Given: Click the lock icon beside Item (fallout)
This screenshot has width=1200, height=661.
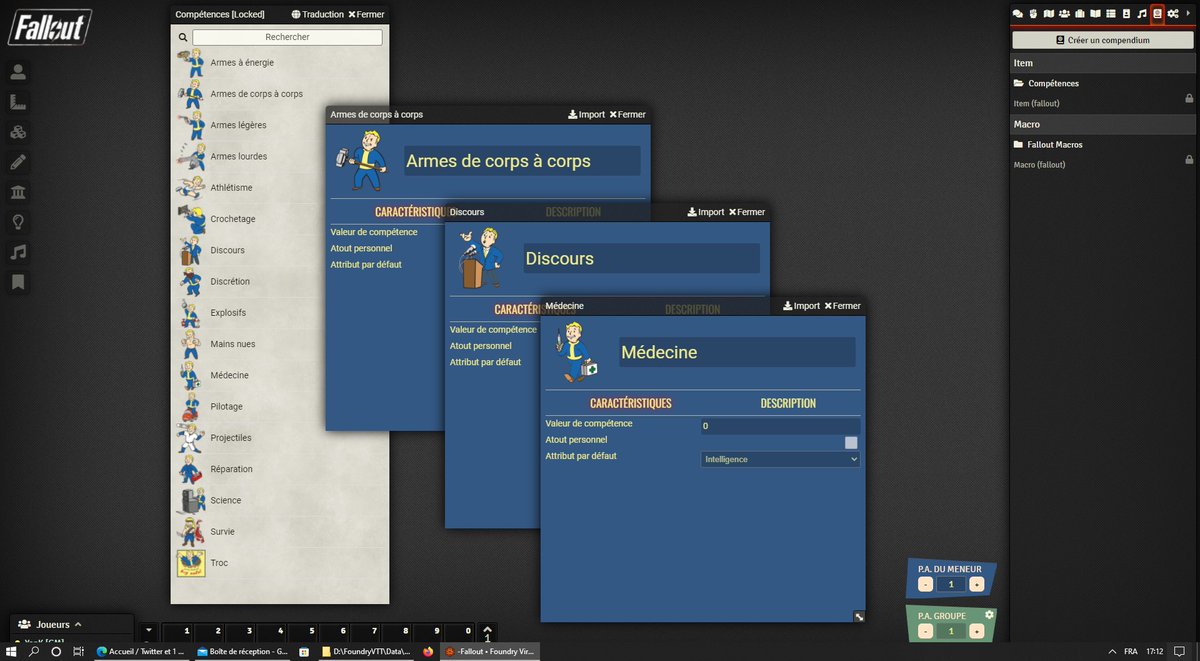Looking at the screenshot, I should click(x=1189, y=98).
